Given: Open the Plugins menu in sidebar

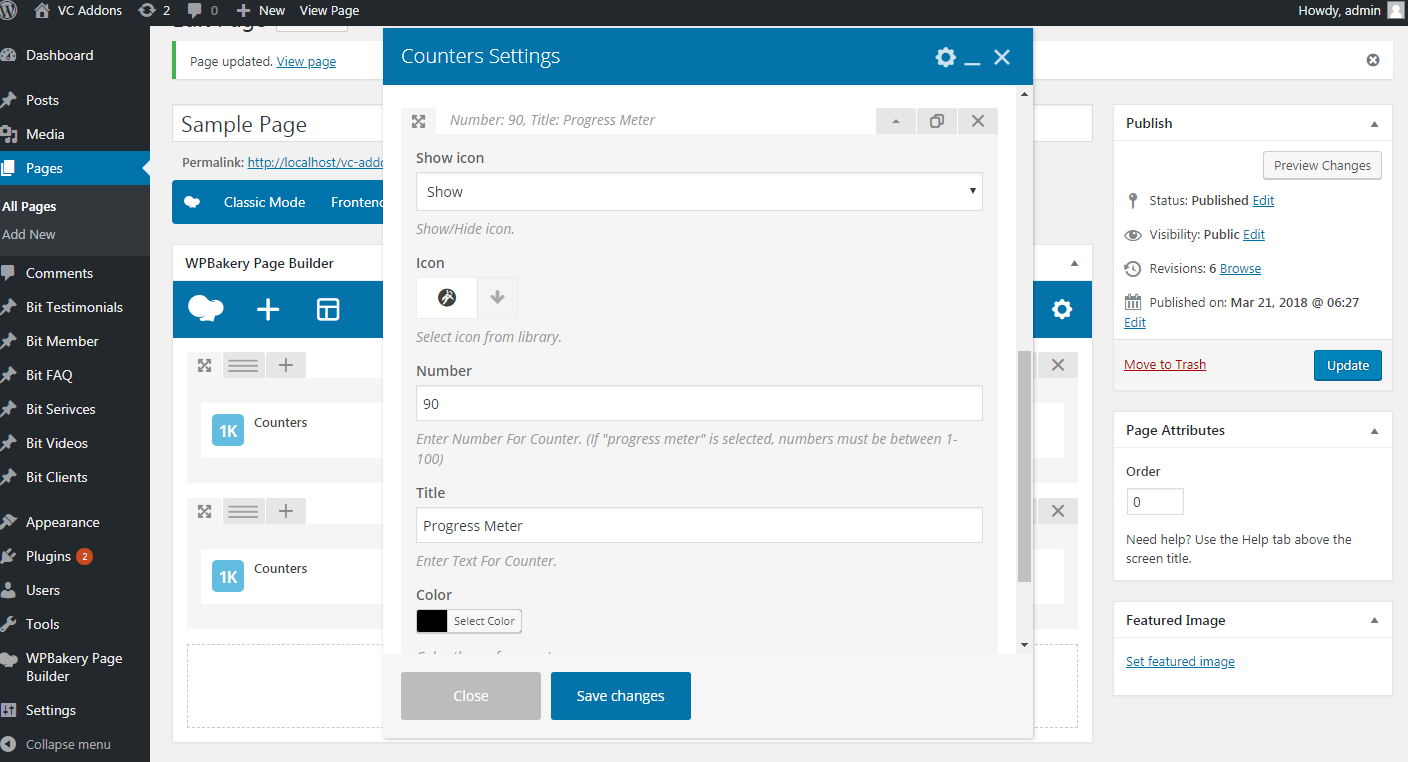Looking at the screenshot, I should point(48,556).
